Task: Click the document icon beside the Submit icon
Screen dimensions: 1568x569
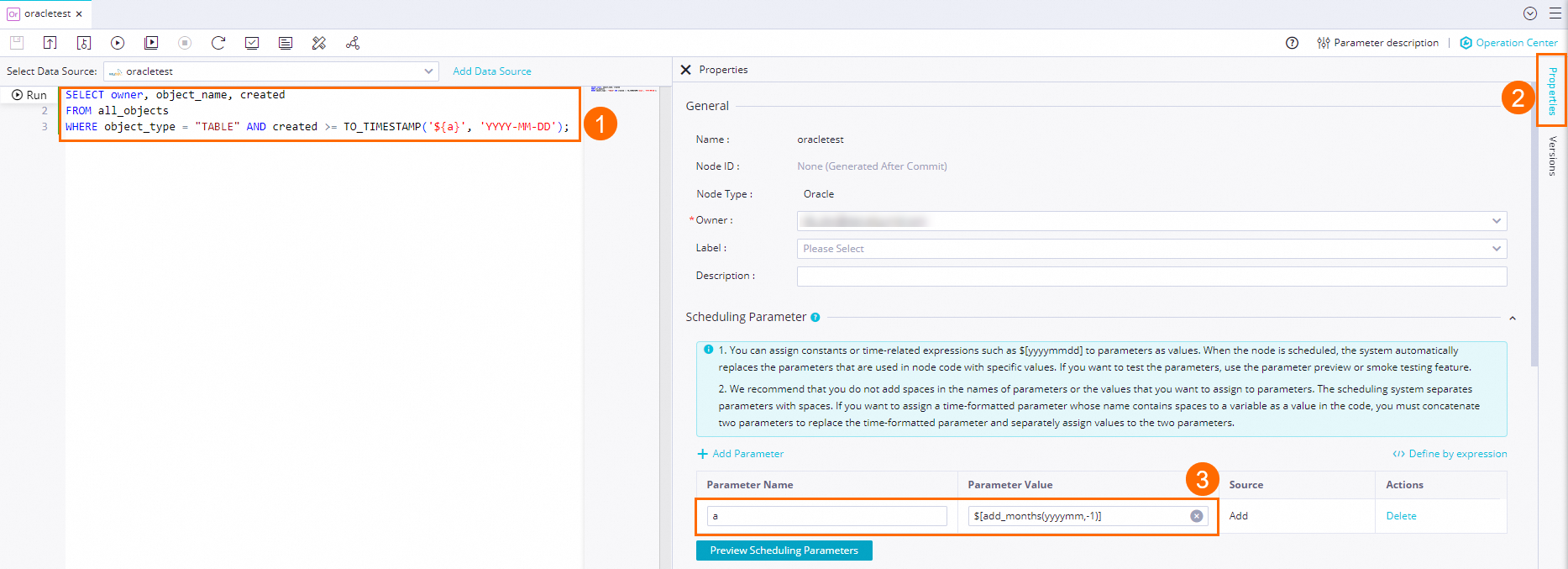Action: click(x=84, y=43)
